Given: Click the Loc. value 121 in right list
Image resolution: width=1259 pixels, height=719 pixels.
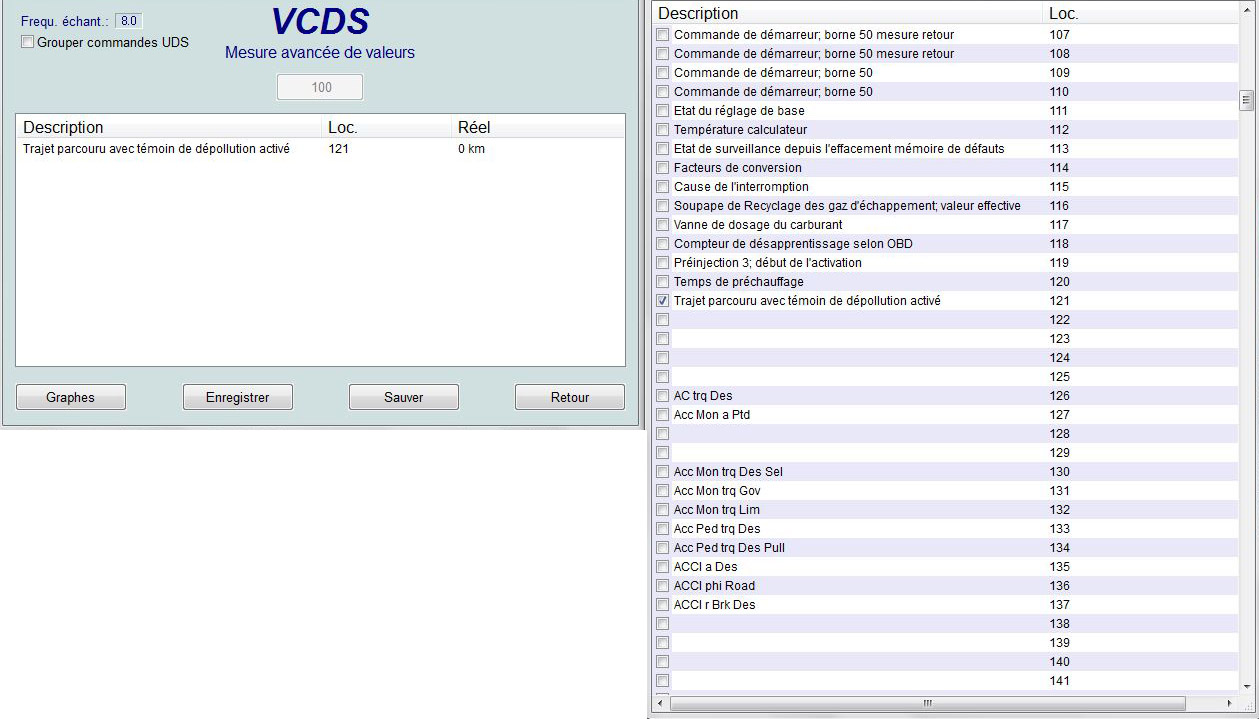Looking at the screenshot, I should coord(1059,300).
